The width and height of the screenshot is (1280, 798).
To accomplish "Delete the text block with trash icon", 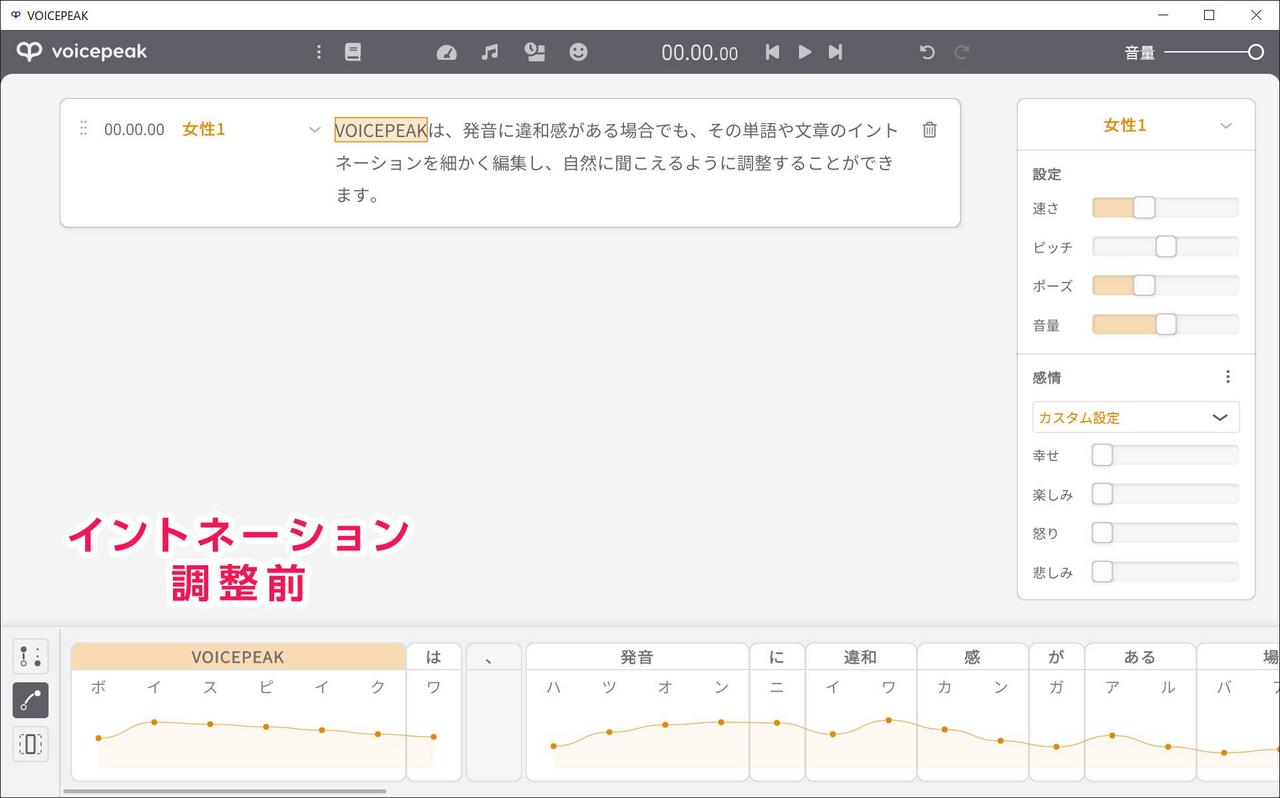I will pyautogui.click(x=930, y=130).
